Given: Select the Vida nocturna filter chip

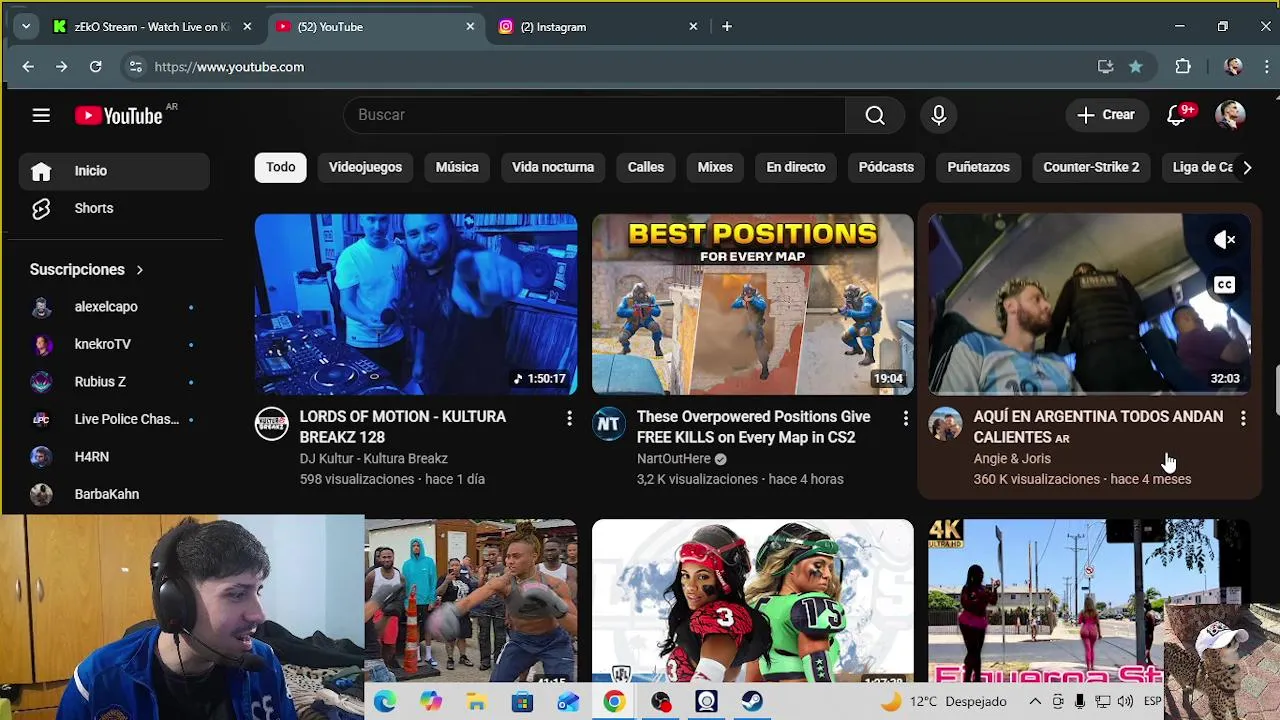Looking at the screenshot, I should tap(553, 167).
